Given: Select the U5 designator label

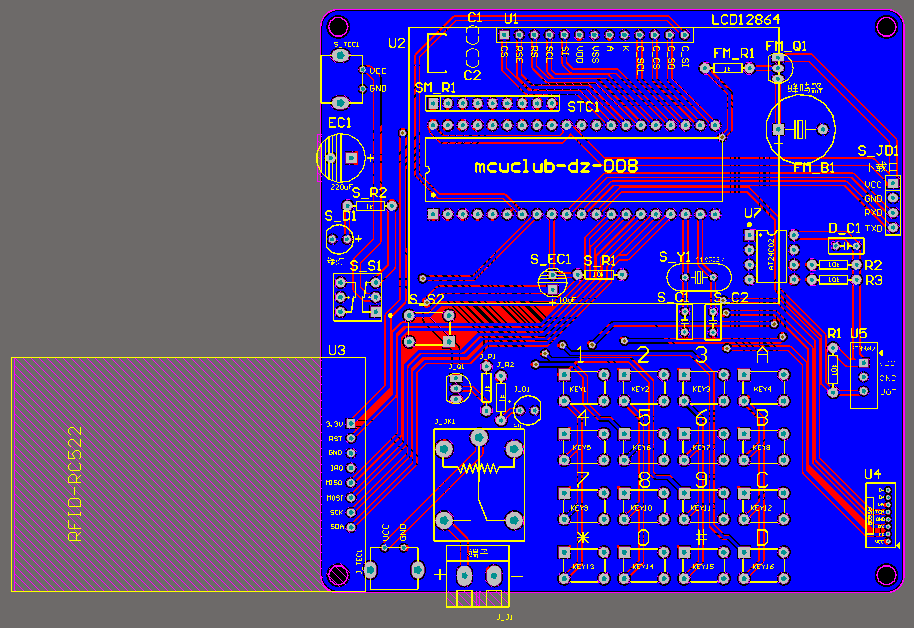Looking at the screenshot, I should 859,334.
